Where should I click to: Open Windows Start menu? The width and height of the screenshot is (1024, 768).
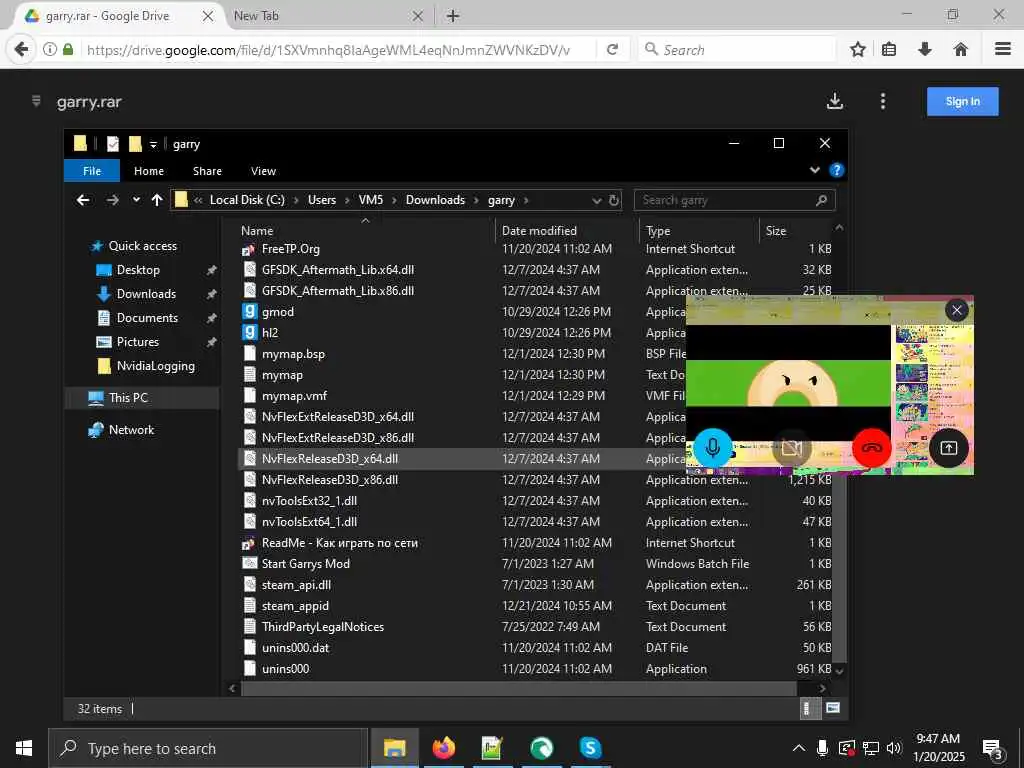point(24,748)
